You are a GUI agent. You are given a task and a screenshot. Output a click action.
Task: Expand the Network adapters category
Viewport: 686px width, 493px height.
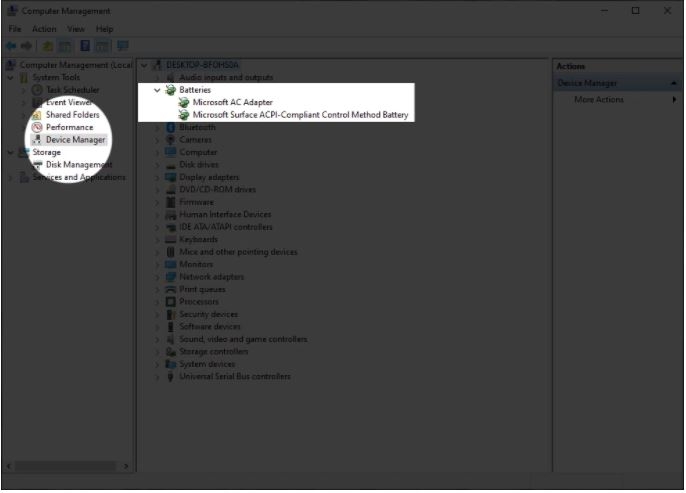(x=157, y=277)
